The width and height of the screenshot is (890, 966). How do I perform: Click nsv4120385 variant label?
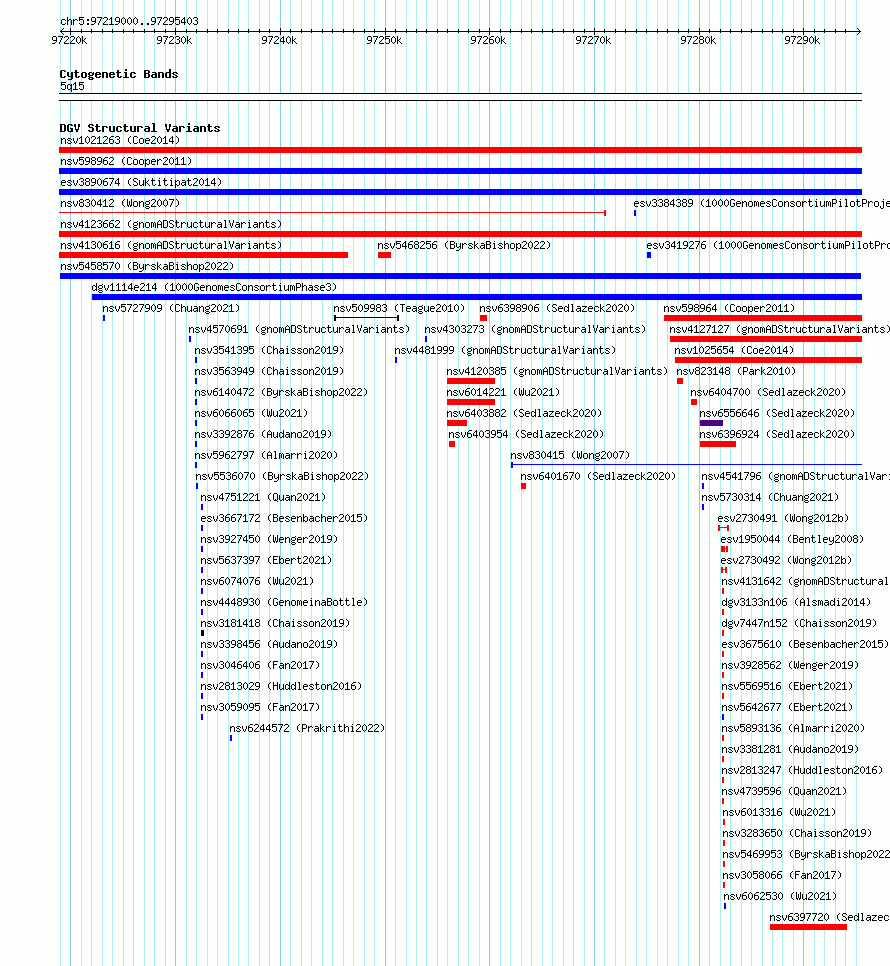click(557, 371)
